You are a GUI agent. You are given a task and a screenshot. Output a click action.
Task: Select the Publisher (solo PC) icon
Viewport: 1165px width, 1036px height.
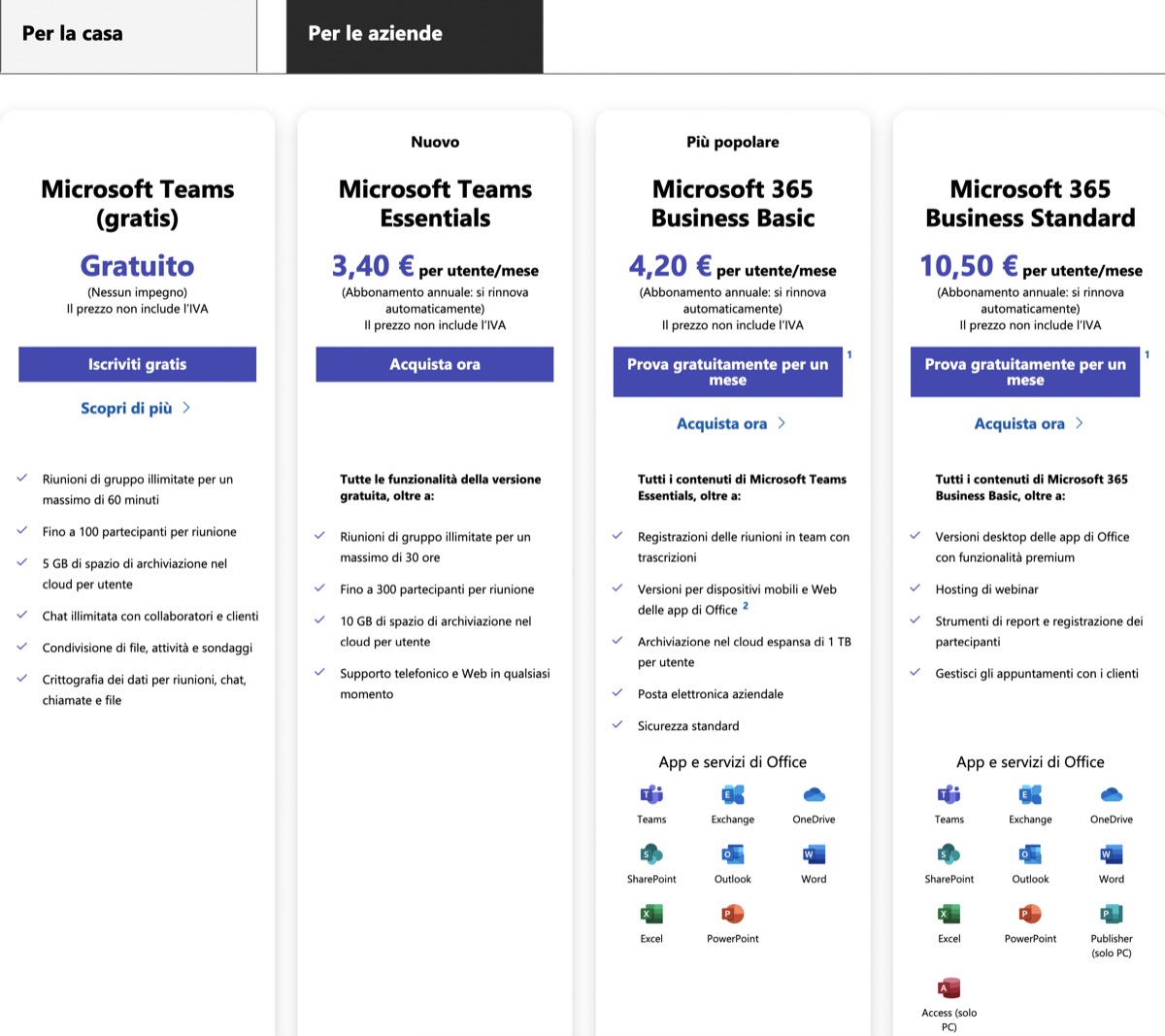click(x=1110, y=916)
